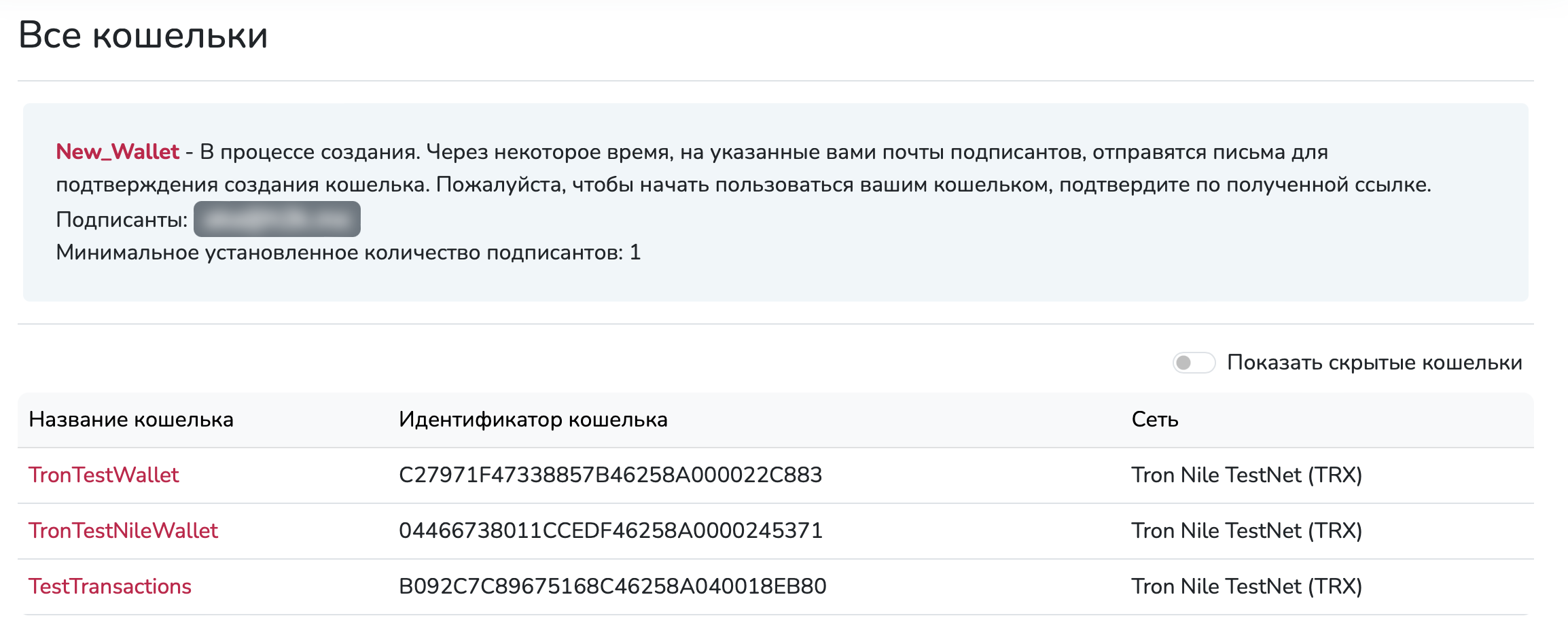Click wallet ID C27971F47338857B46258A000022C883

610,475
